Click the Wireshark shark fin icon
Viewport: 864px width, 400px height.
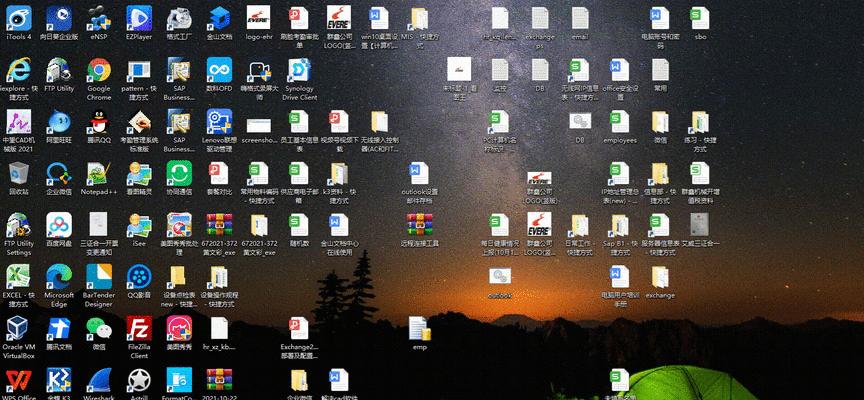[x=99, y=380]
